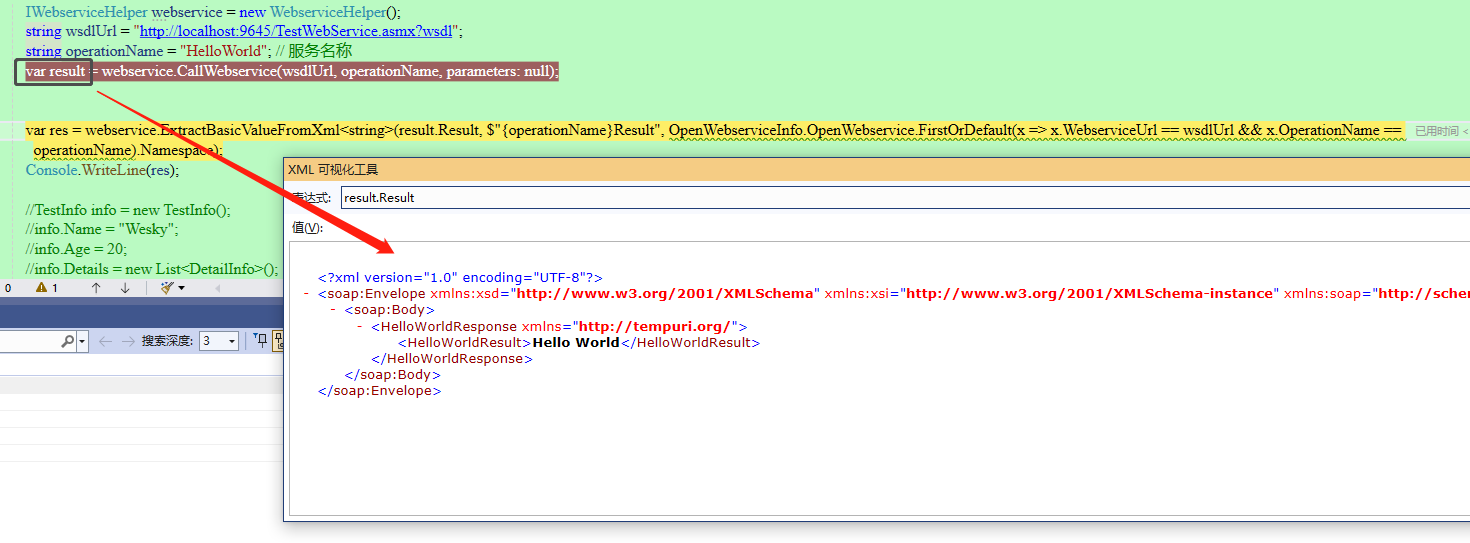Collapse the soap:Body XML node
The width and height of the screenshot is (1470, 543).
coord(333,310)
